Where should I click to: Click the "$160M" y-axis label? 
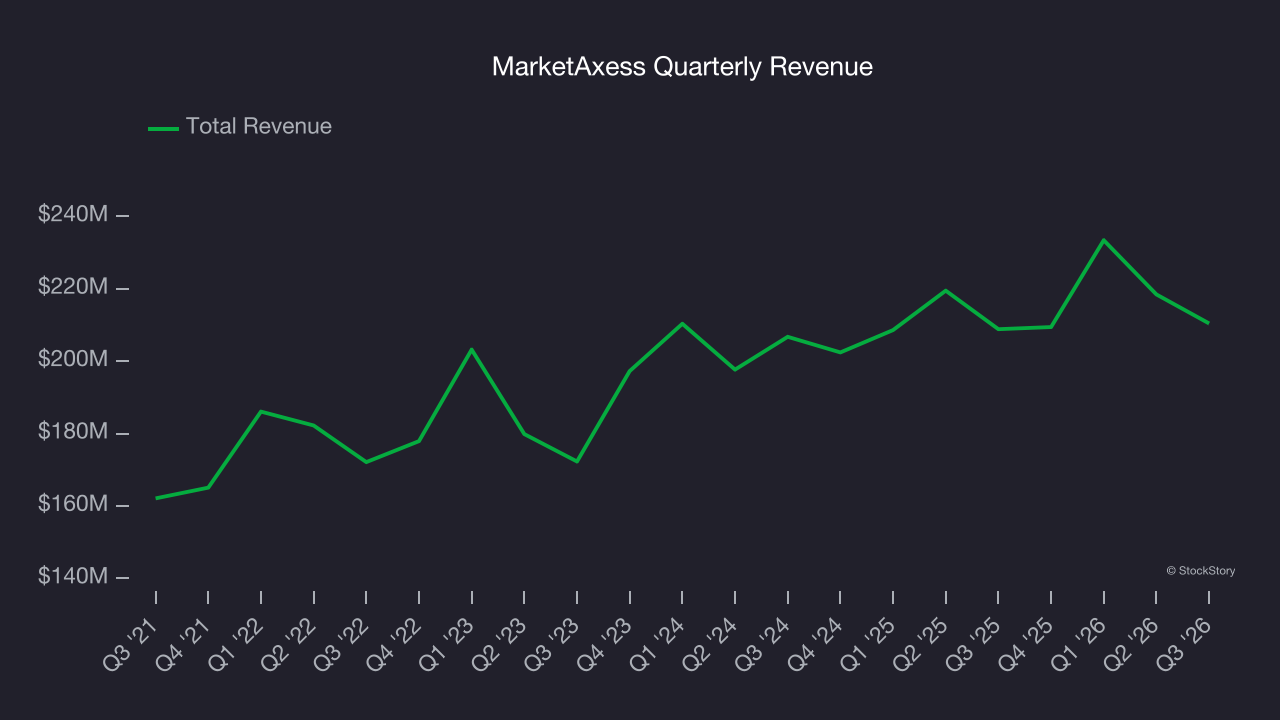click(73, 505)
